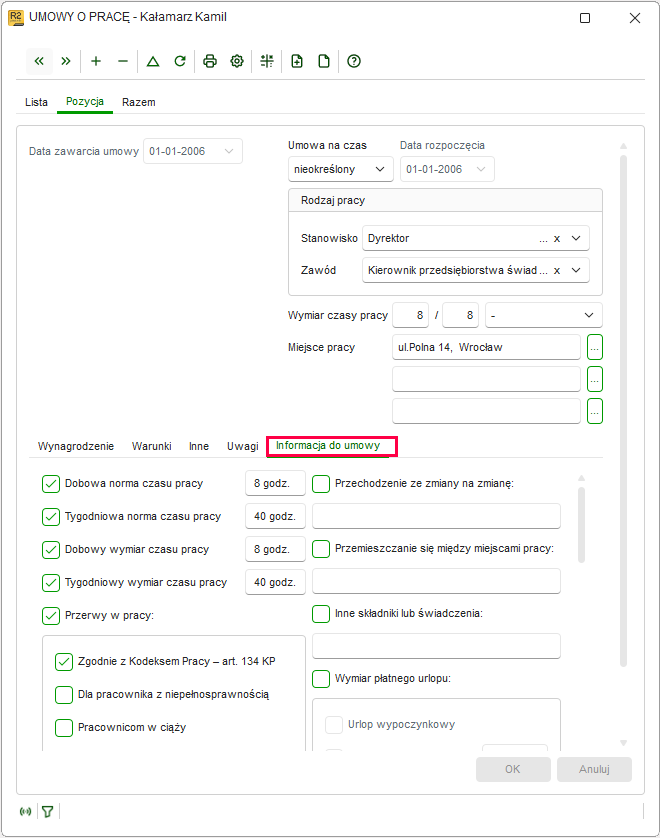
Task: Uncheck Tygodniowa norma czasu pracy
Action: [x=51, y=517]
